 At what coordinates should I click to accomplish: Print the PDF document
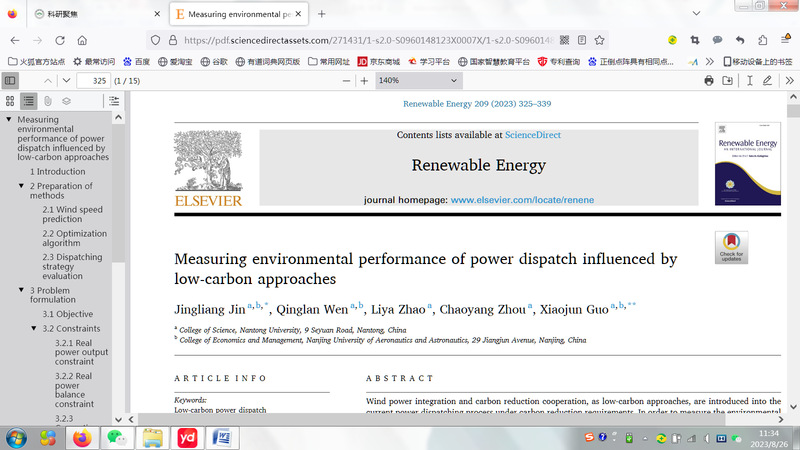pyautogui.click(x=710, y=80)
